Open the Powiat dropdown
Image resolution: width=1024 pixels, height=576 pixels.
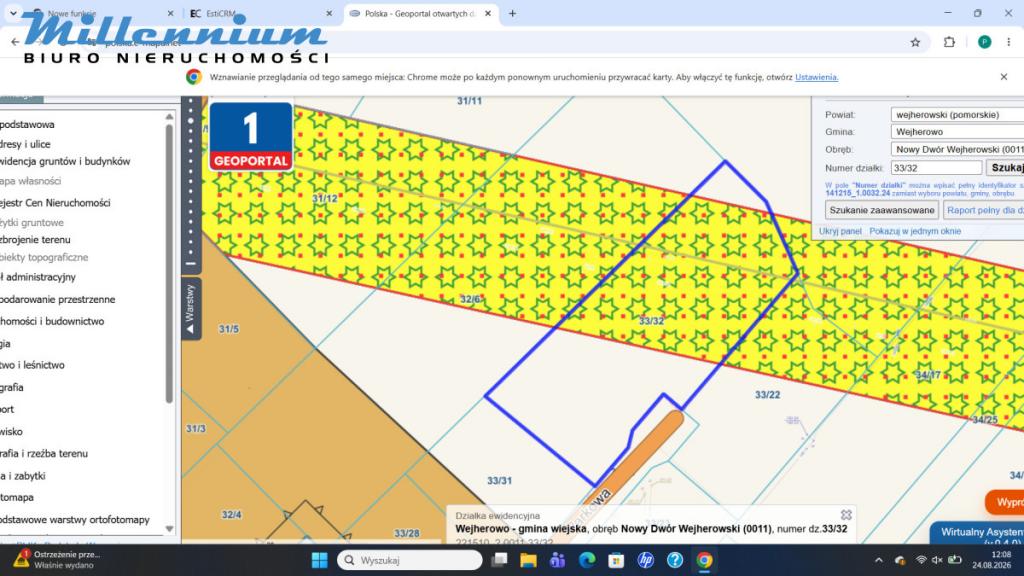[957, 114]
